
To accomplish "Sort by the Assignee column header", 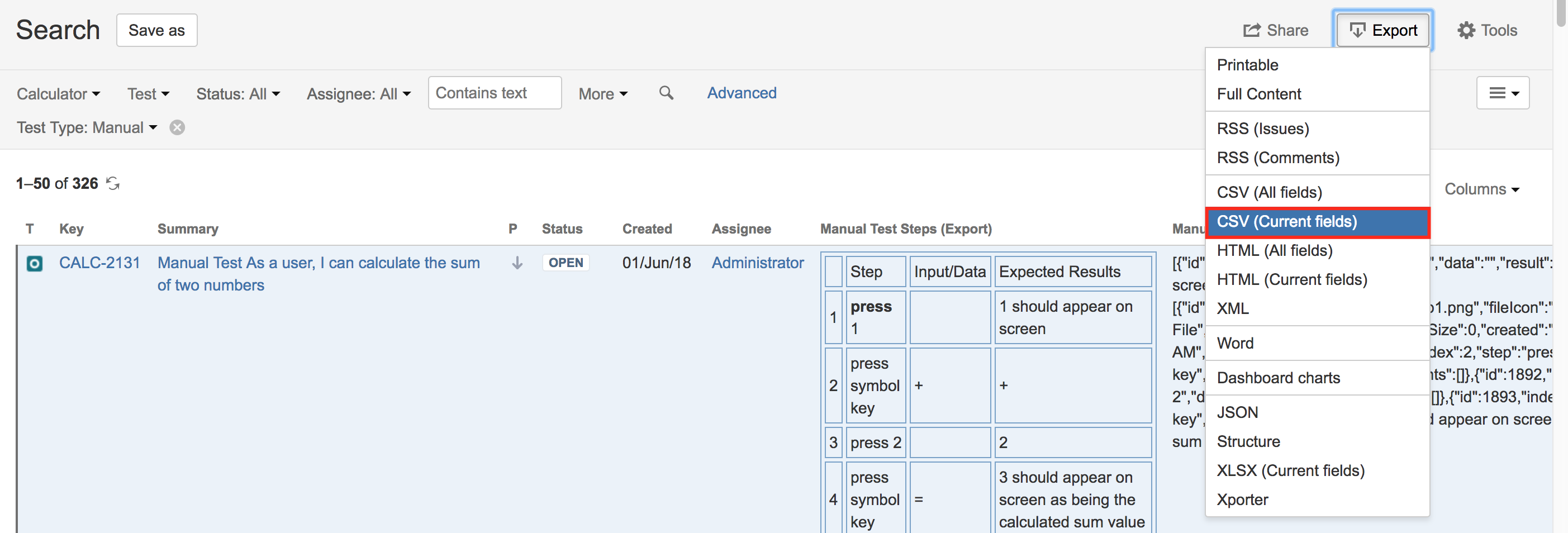I will (x=742, y=229).
